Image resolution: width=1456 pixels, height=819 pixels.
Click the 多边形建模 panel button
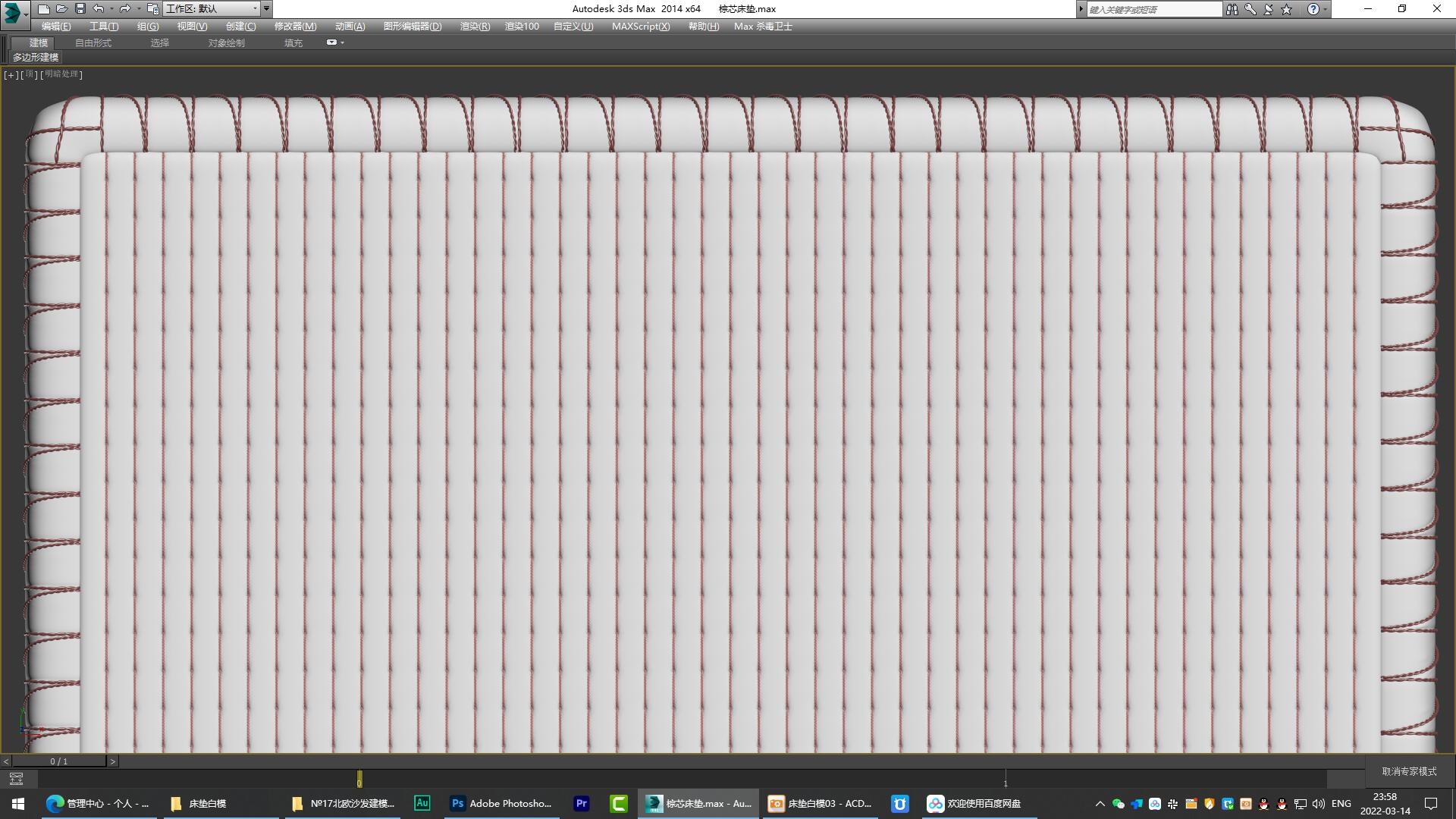coord(35,57)
